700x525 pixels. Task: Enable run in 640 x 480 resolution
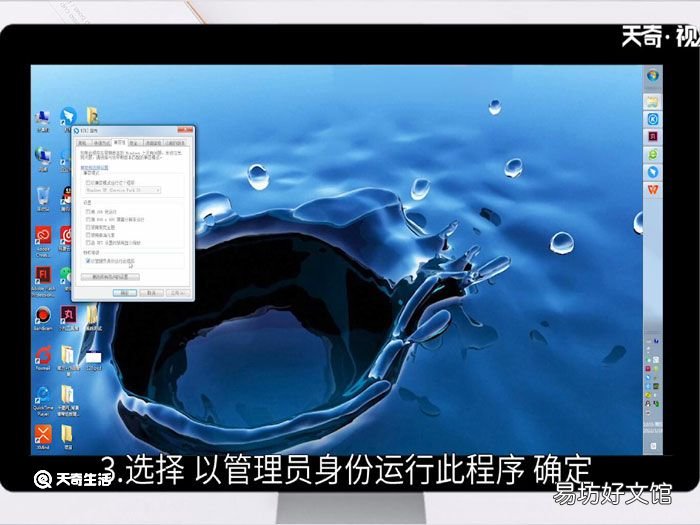pos(88,220)
